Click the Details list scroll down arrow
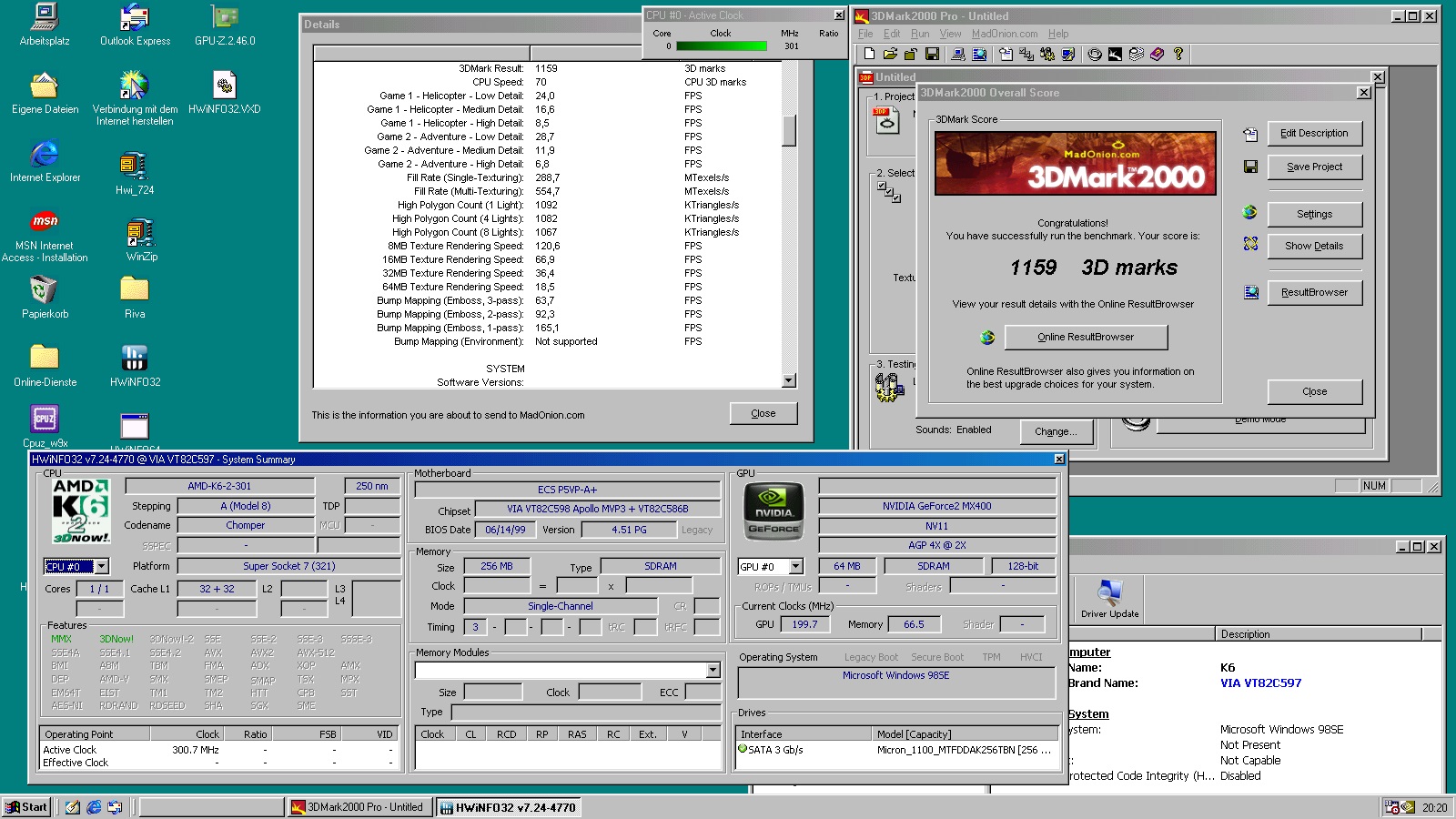 tap(789, 381)
